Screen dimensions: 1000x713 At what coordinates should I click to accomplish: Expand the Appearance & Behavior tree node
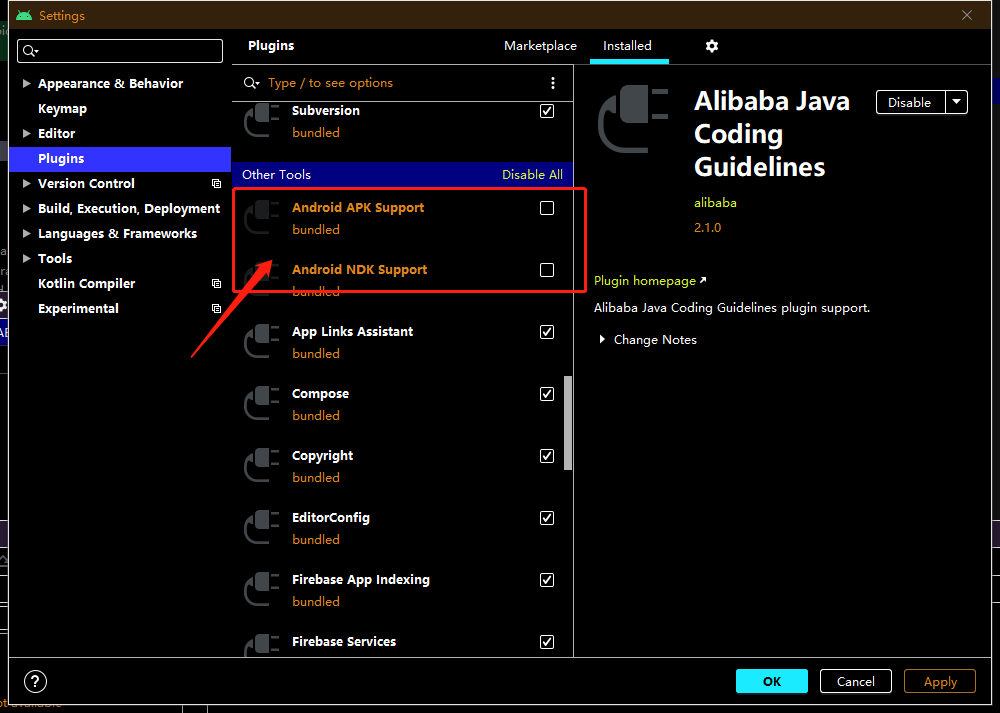(x=27, y=84)
